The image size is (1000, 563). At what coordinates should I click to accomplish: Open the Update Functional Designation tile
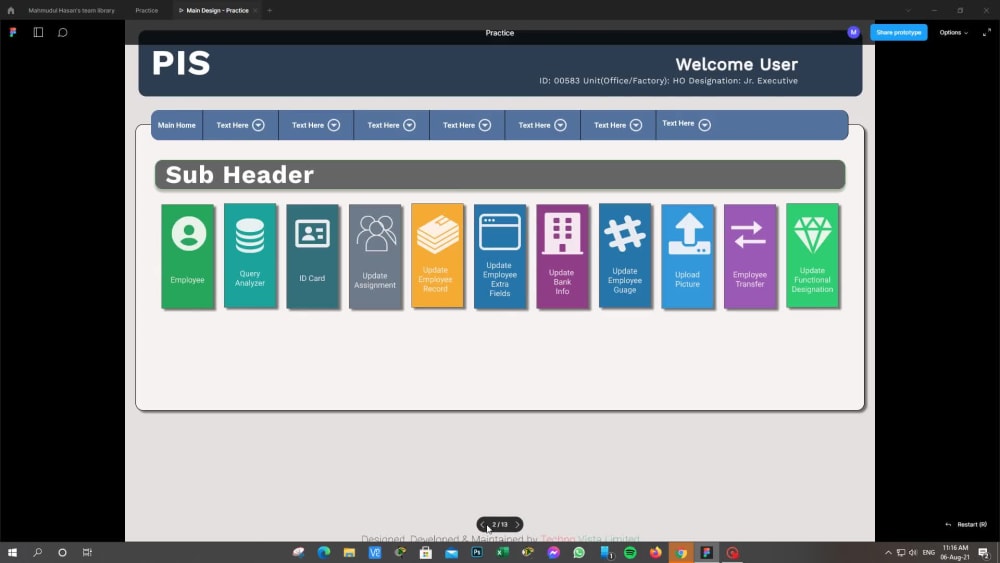click(812, 256)
